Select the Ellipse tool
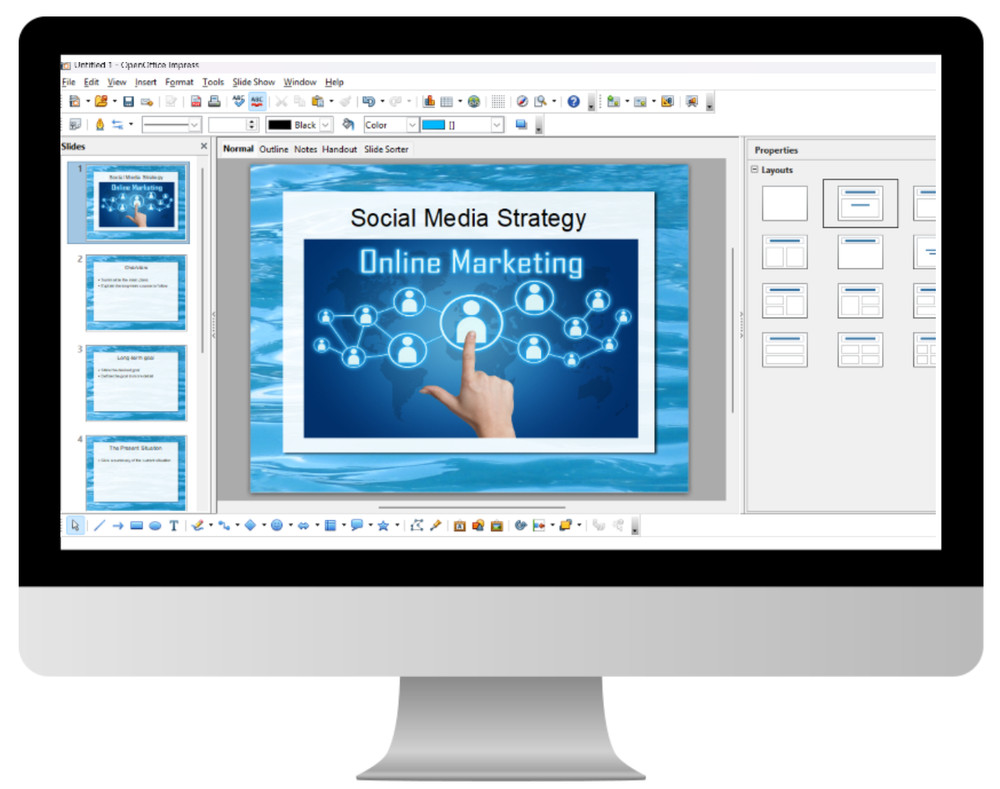Viewport: 1000px width, 789px height. tap(157, 525)
